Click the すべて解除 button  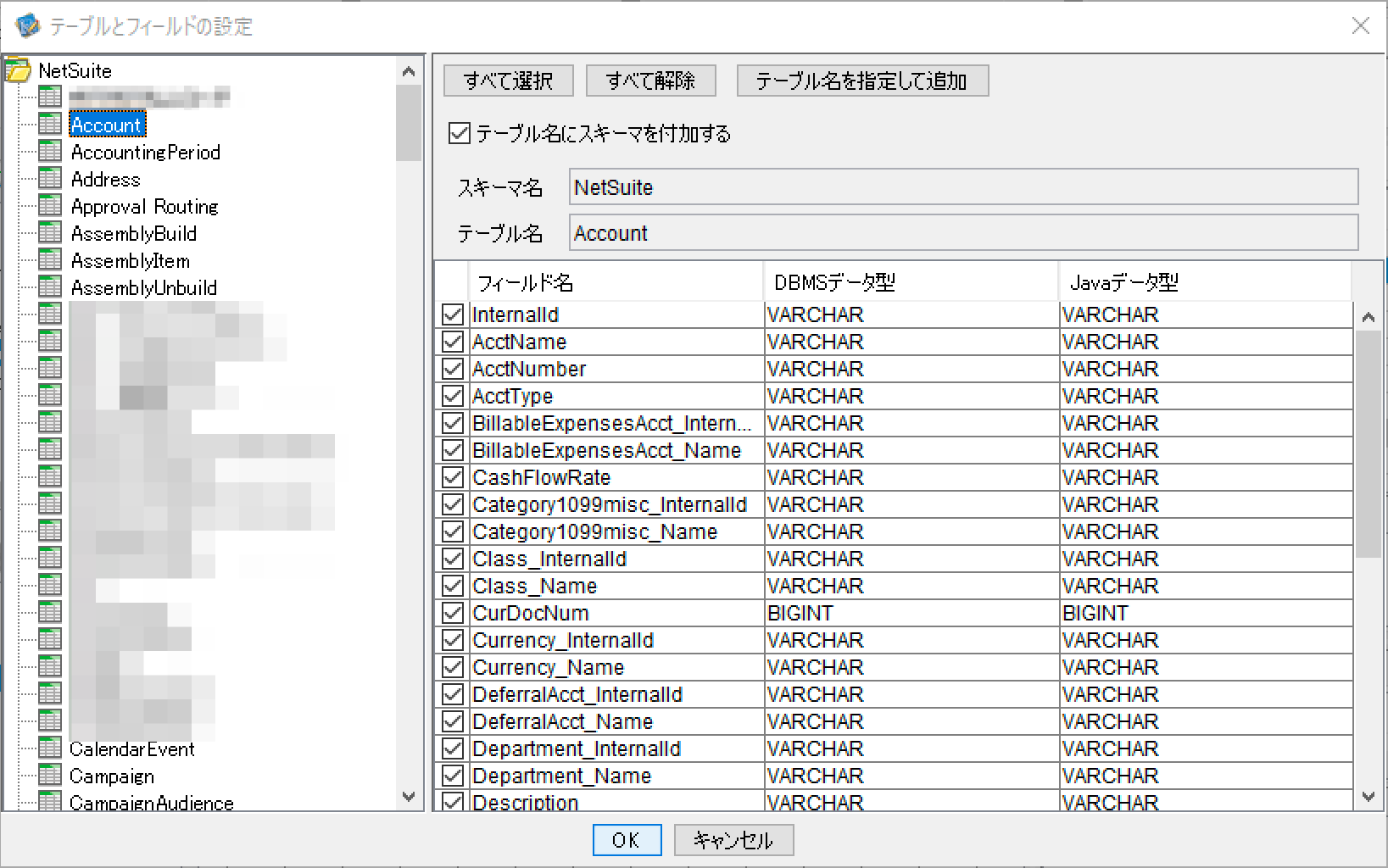pyautogui.click(x=651, y=81)
